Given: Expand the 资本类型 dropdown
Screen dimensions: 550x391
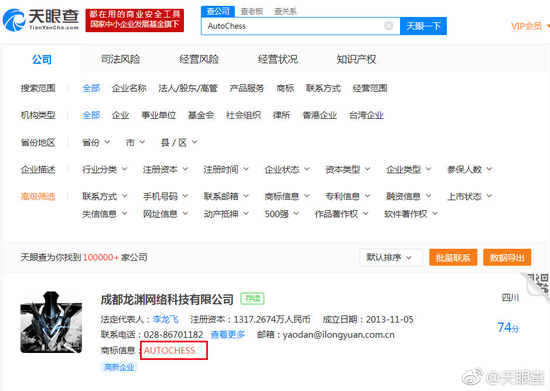Looking at the screenshot, I should (x=348, y=169).
